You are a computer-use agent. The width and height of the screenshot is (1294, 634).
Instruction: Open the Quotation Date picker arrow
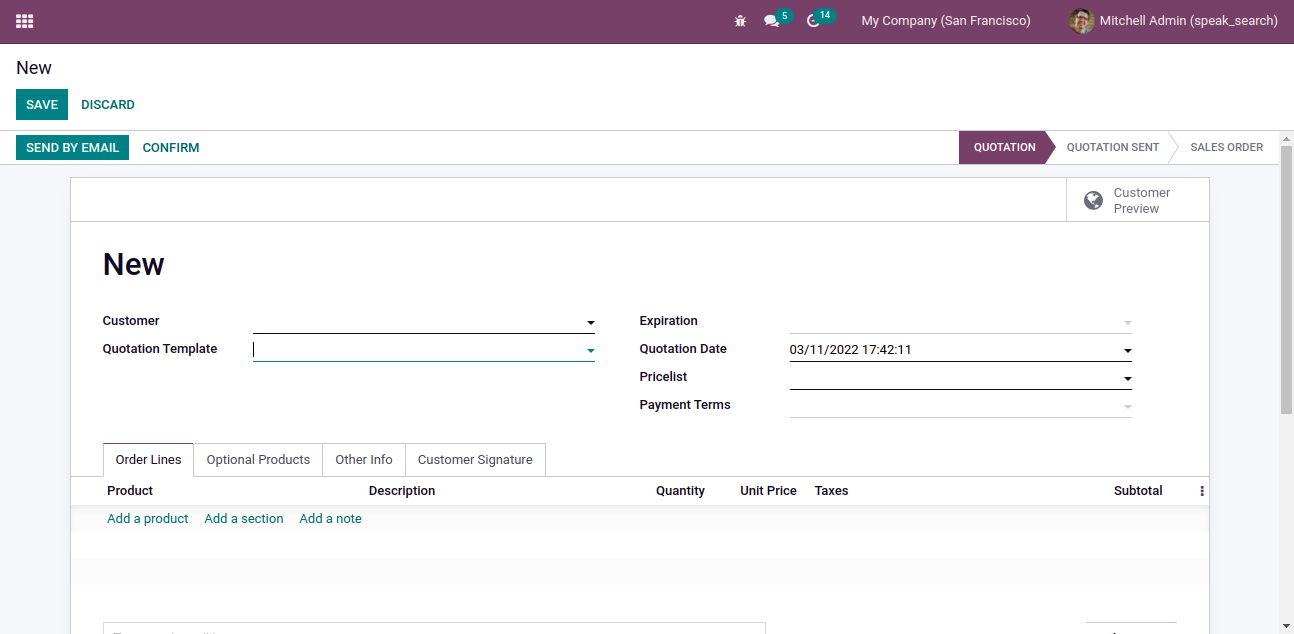(1128, 351)
